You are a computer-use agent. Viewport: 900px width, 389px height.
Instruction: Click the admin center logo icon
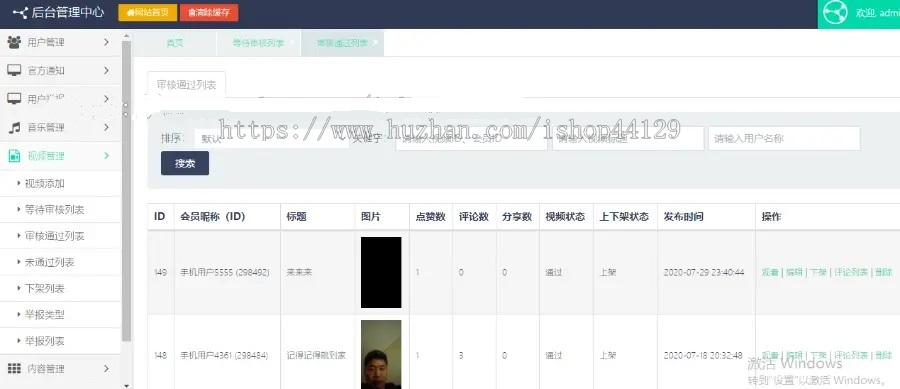click(20, 12)
